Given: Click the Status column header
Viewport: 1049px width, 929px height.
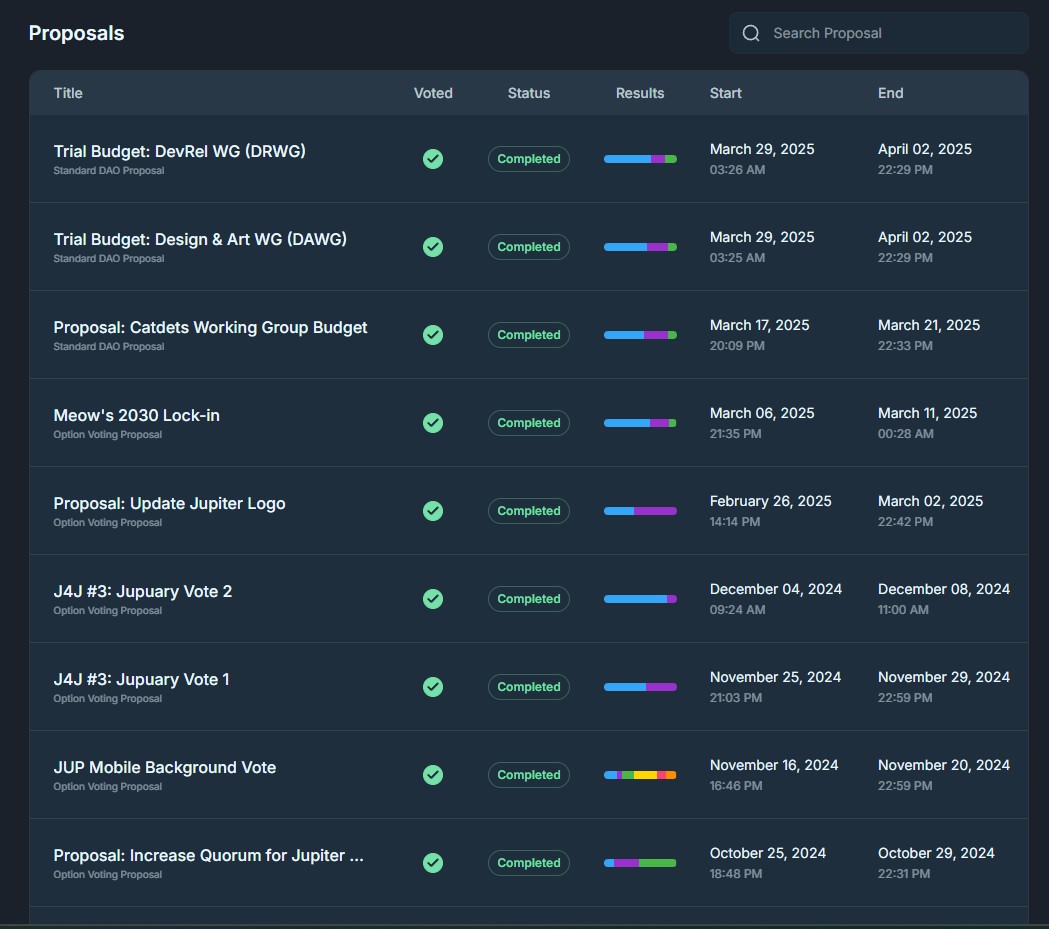Looking at the screenshot, I should 529,93.
